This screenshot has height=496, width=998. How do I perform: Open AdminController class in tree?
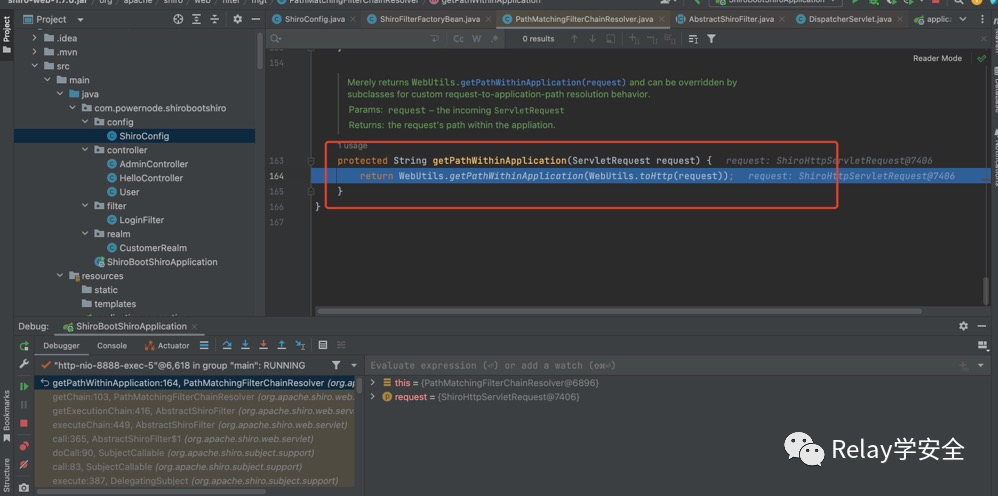pos(148,164)
